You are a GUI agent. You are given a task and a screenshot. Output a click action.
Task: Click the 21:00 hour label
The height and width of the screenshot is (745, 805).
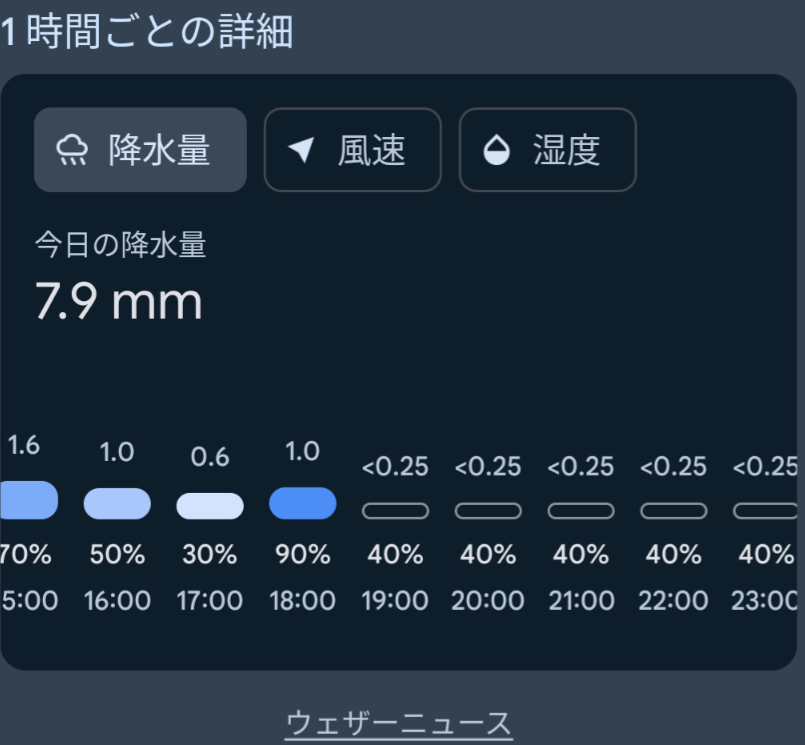tap(581, 601)
